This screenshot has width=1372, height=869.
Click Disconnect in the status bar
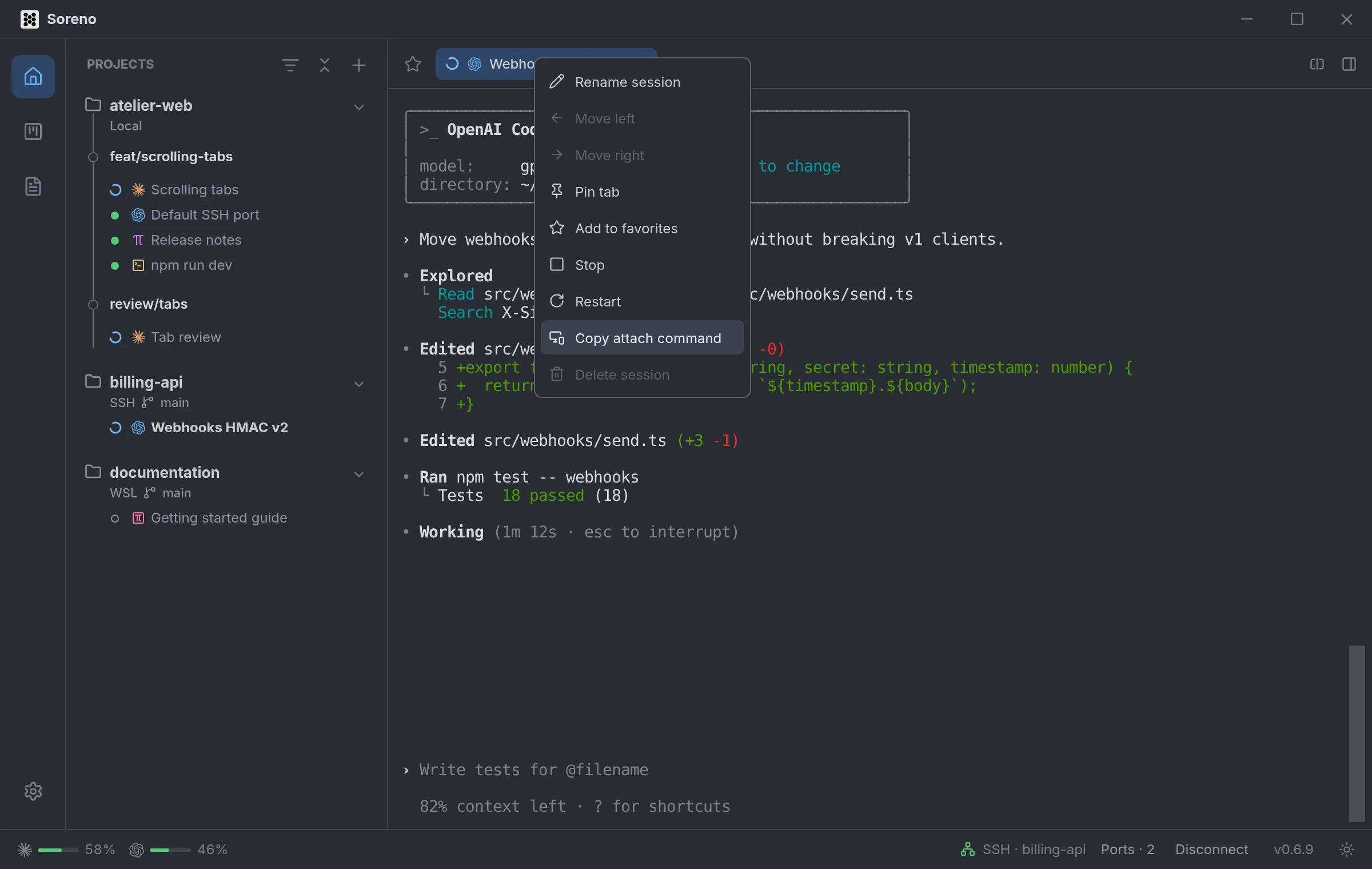[1211, 850]
